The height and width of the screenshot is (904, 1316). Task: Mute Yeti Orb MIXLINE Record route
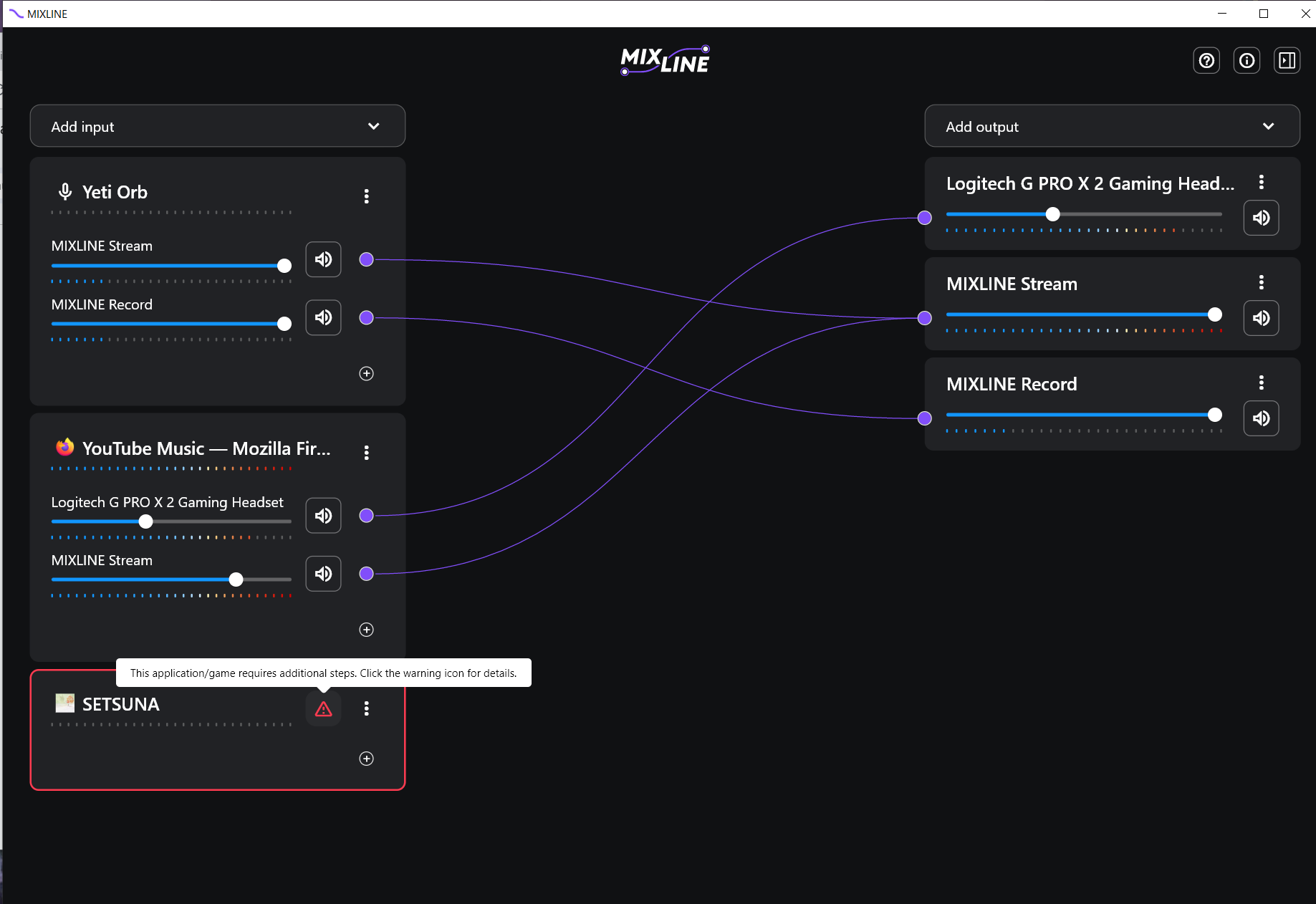(323, 317)
